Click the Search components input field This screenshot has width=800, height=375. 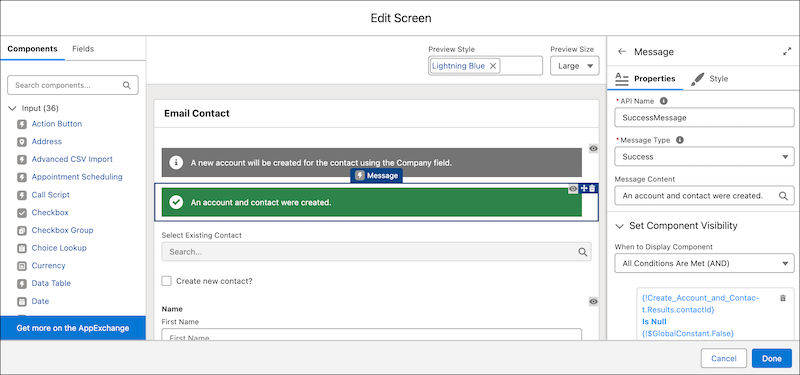point(72,85)
